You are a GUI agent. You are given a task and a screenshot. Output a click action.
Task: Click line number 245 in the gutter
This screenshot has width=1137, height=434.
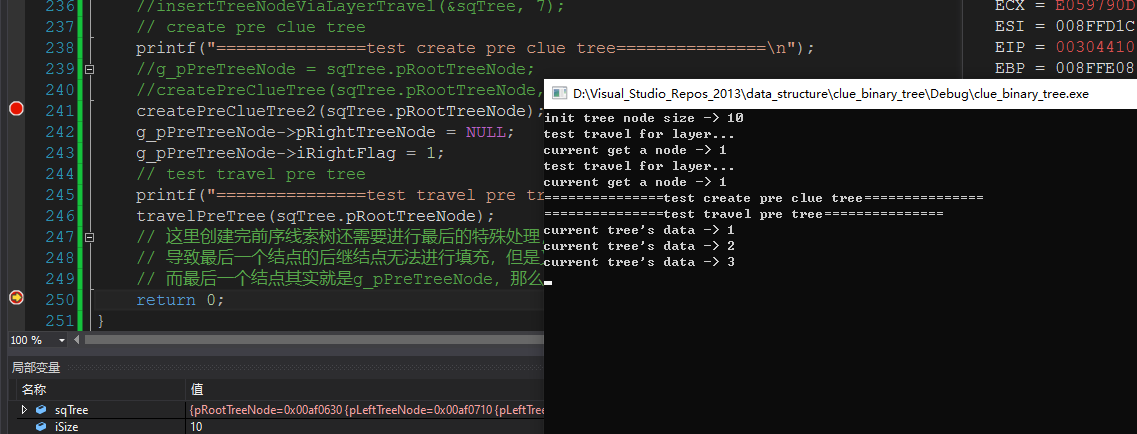pyautogui.click(x=59, y=195)
